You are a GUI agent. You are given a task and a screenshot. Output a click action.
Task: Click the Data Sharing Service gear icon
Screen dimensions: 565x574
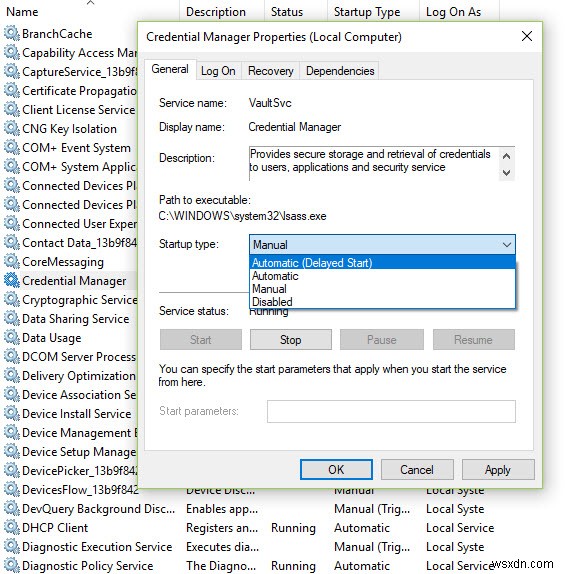click(x=12, y=318)
